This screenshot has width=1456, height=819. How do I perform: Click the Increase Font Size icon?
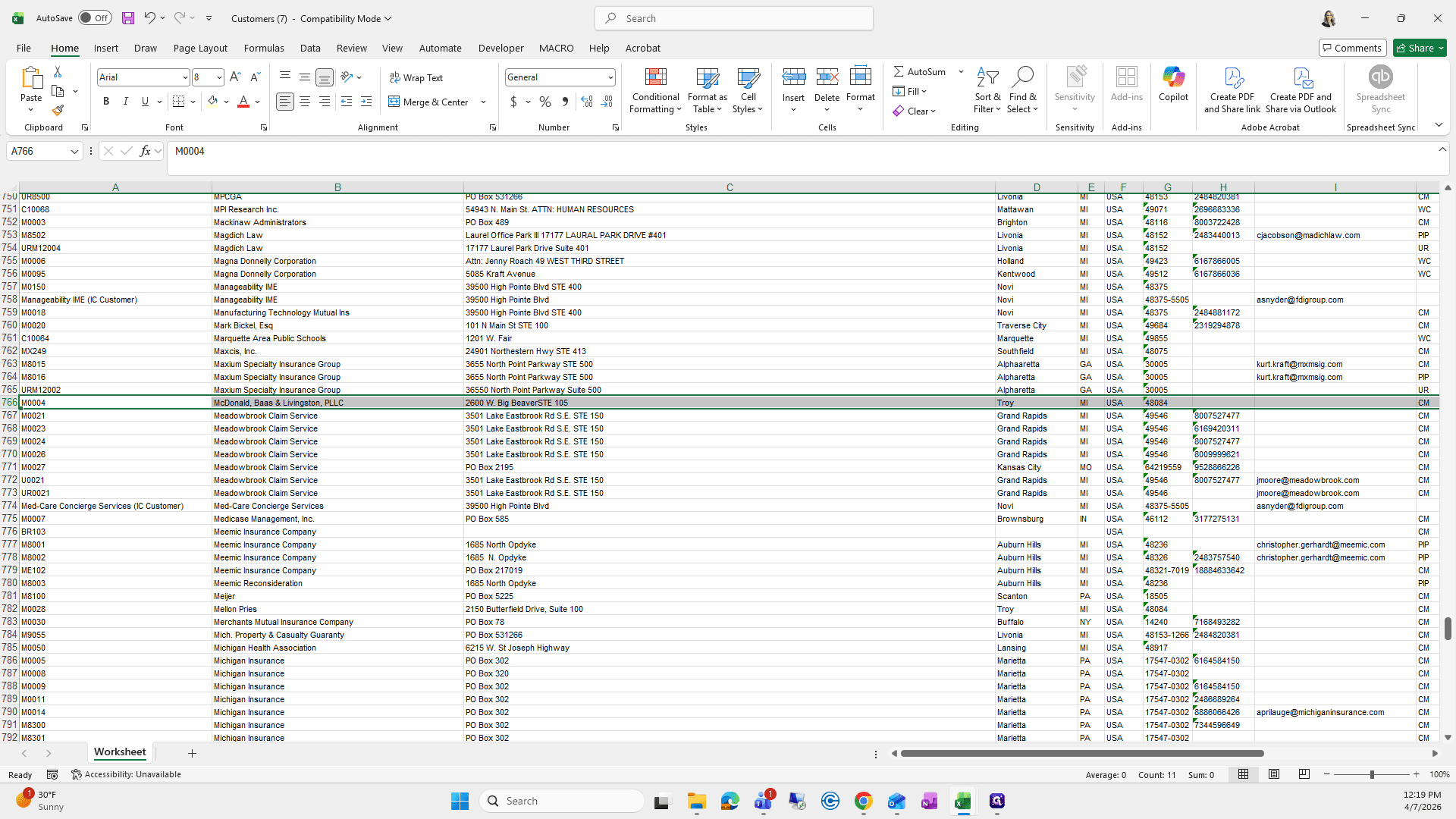tap(235, 77)
